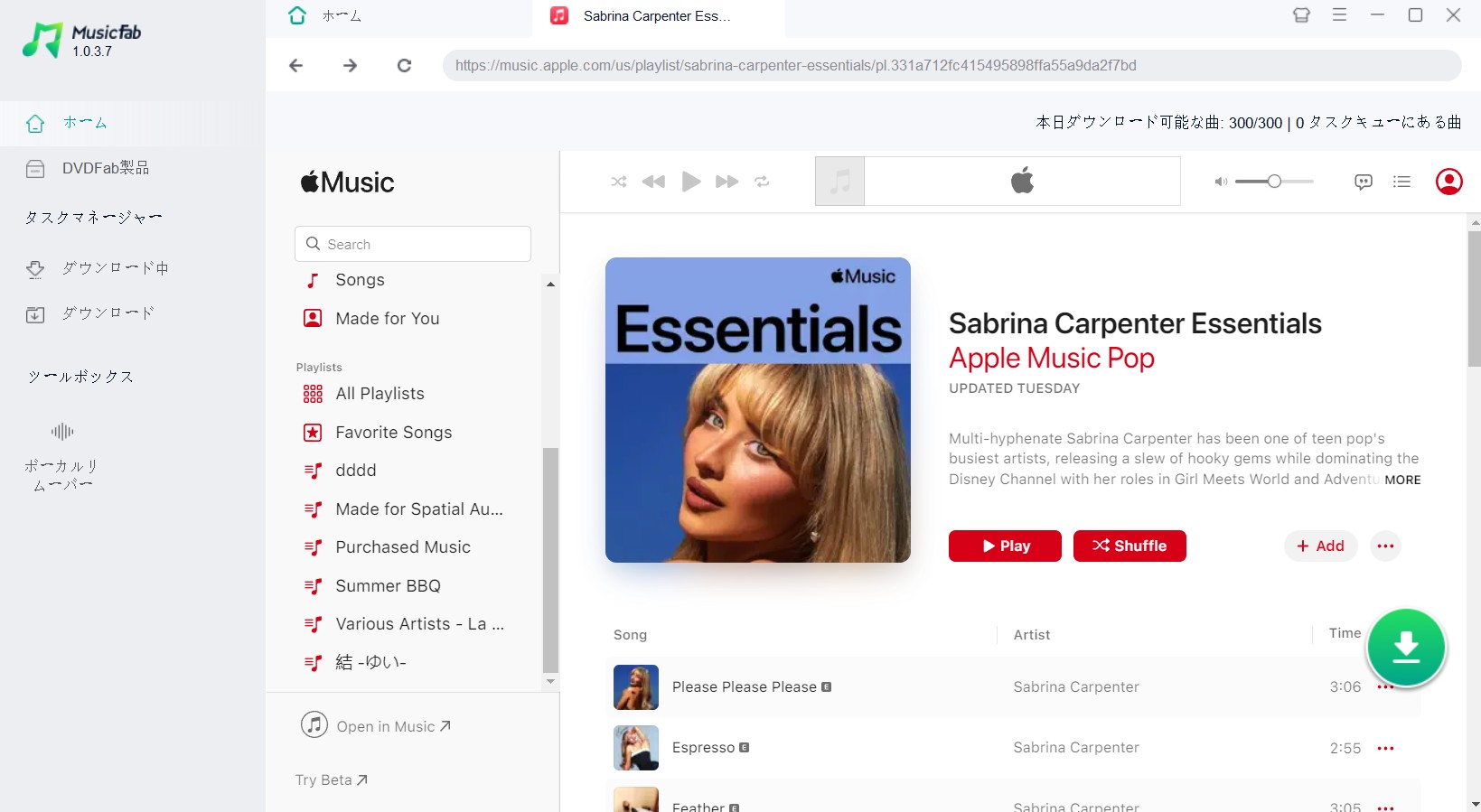Open the red account profile icon
The width and height of the screenshot is (1481, 812).
[1449, 182]
